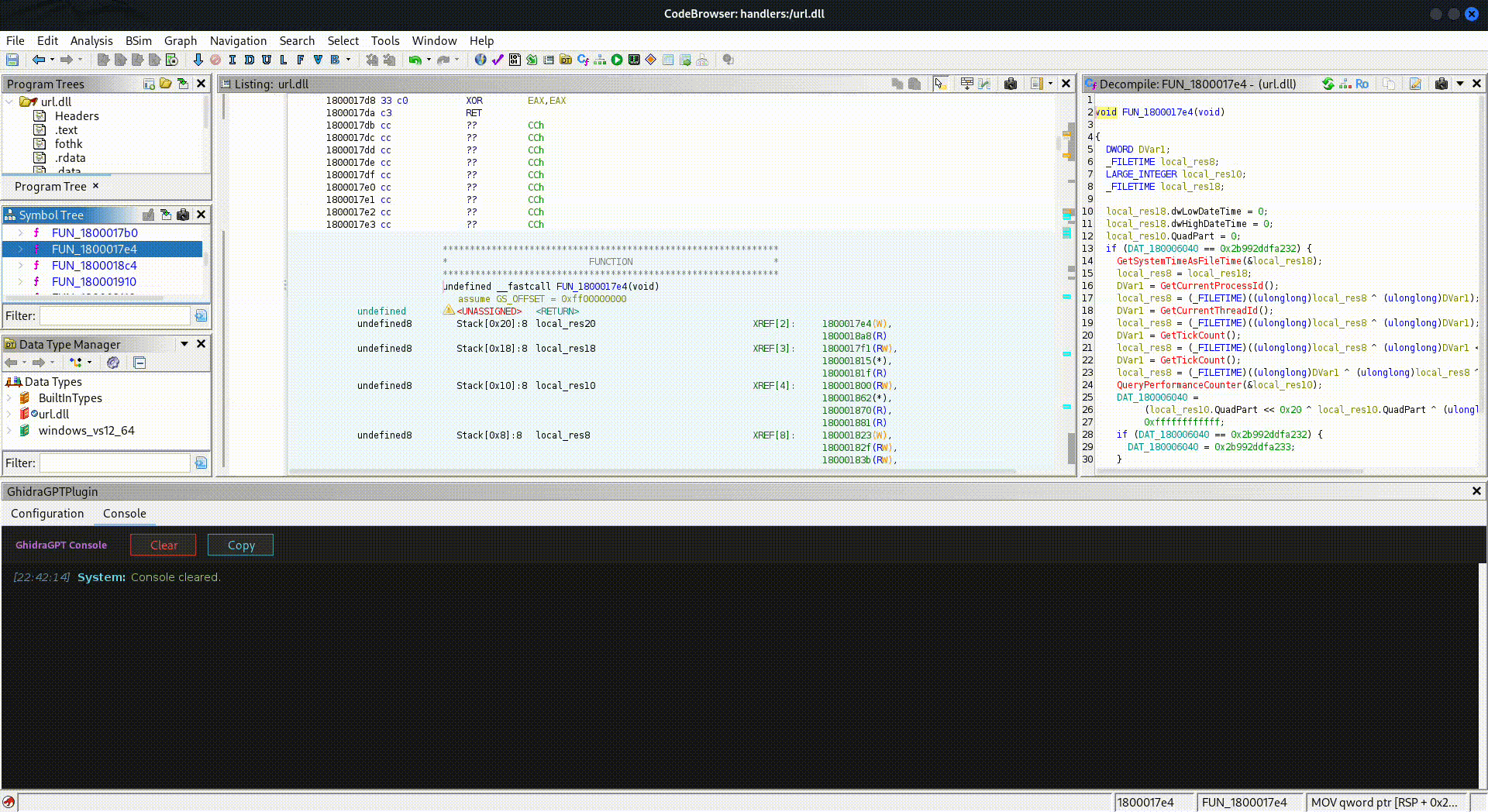Open the Decompiler 'Cf' toolbar icon
This screenshot has height=812, width=1488.
pyautogui.click(x=583, y=60)
